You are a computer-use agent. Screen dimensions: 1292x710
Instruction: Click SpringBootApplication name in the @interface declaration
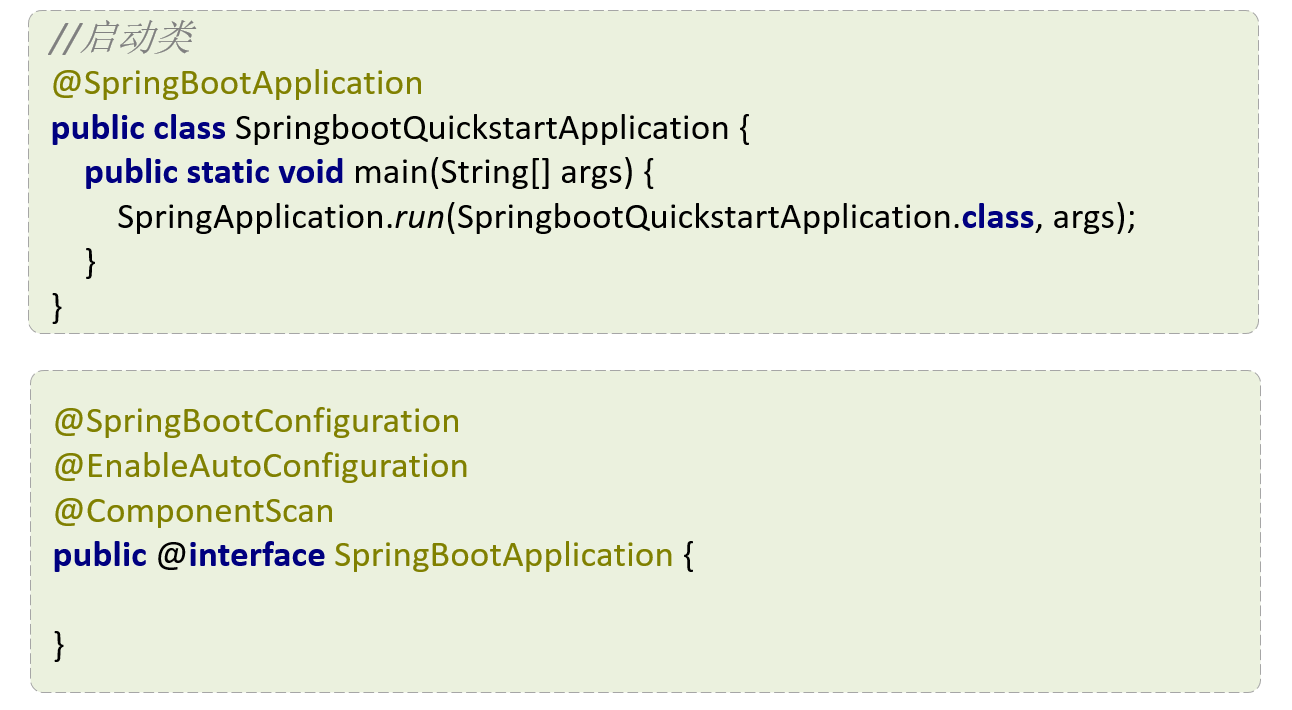[x=503, y=555]
